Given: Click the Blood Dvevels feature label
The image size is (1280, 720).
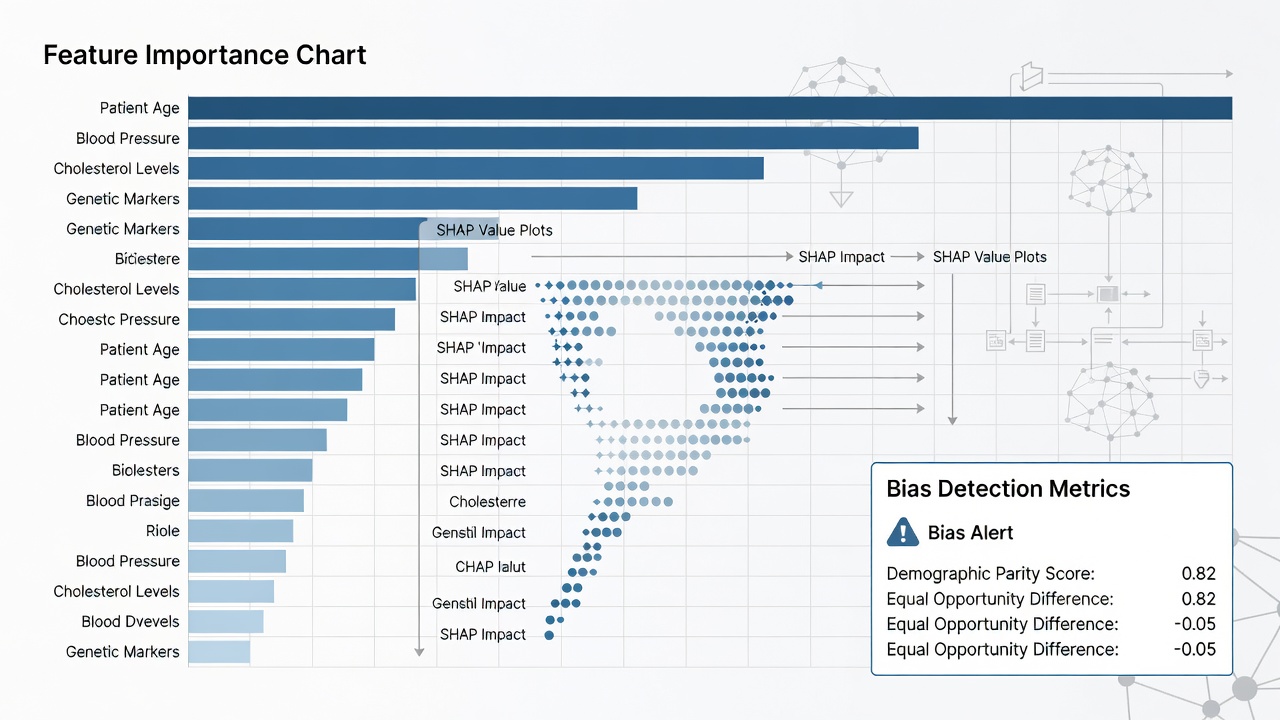Looking at the screenshot, I should tap(130, 622).
